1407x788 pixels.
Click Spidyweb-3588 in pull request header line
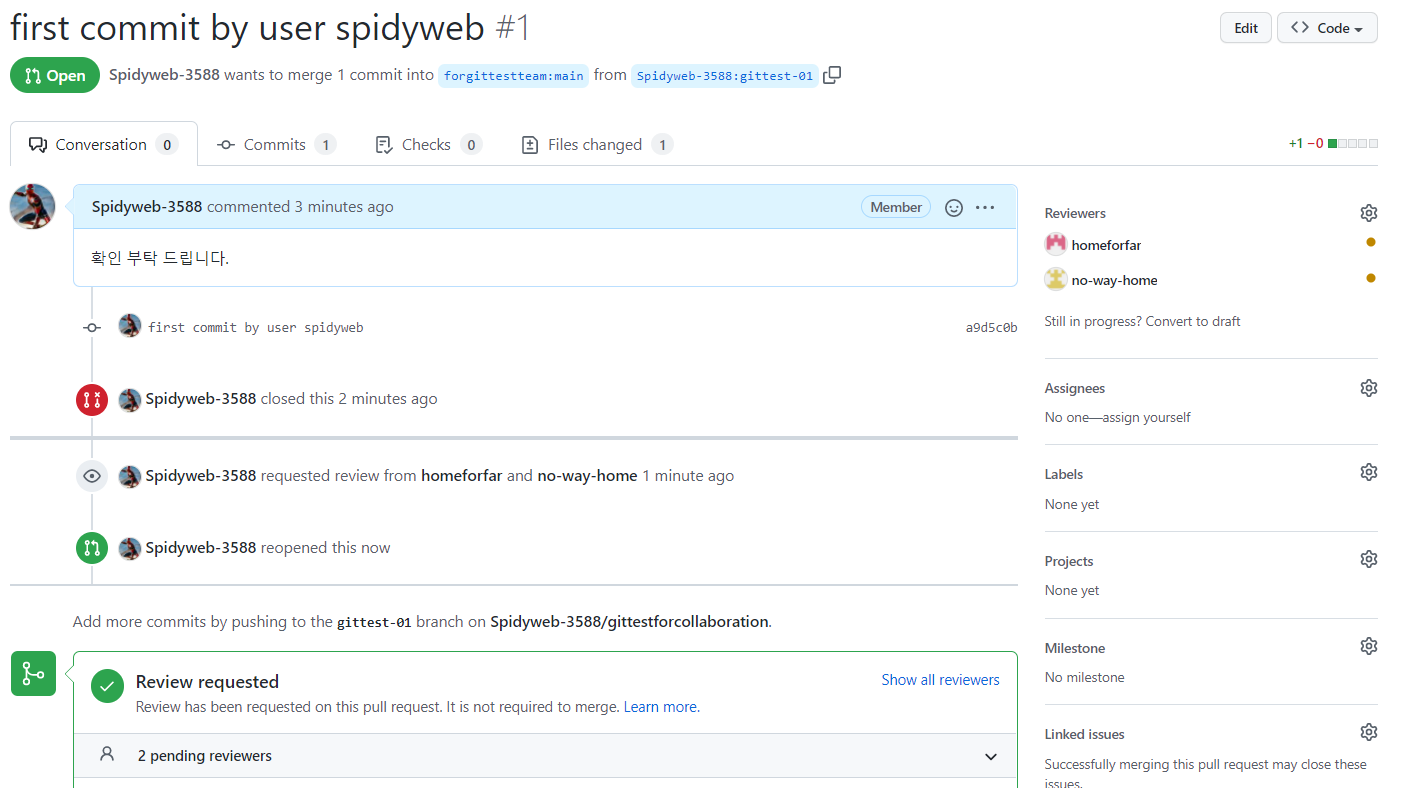coord(164,75)
